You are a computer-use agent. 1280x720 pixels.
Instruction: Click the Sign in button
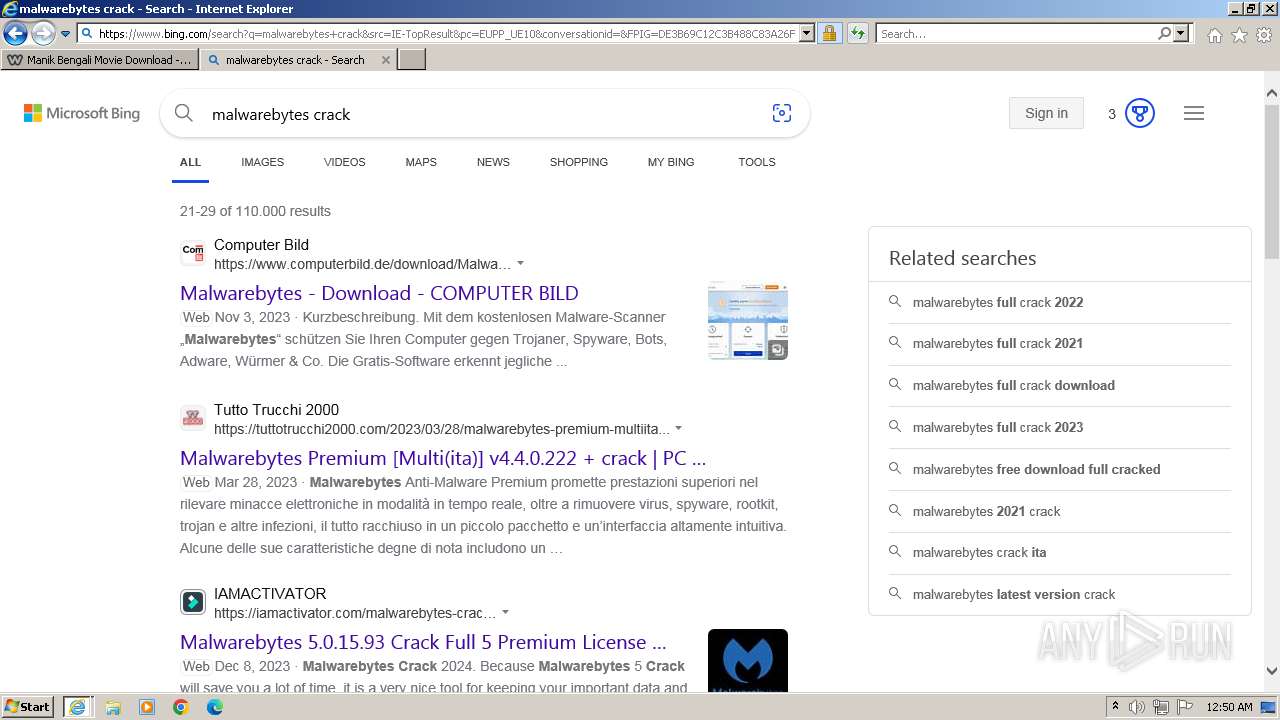[x=1046, y=113]
